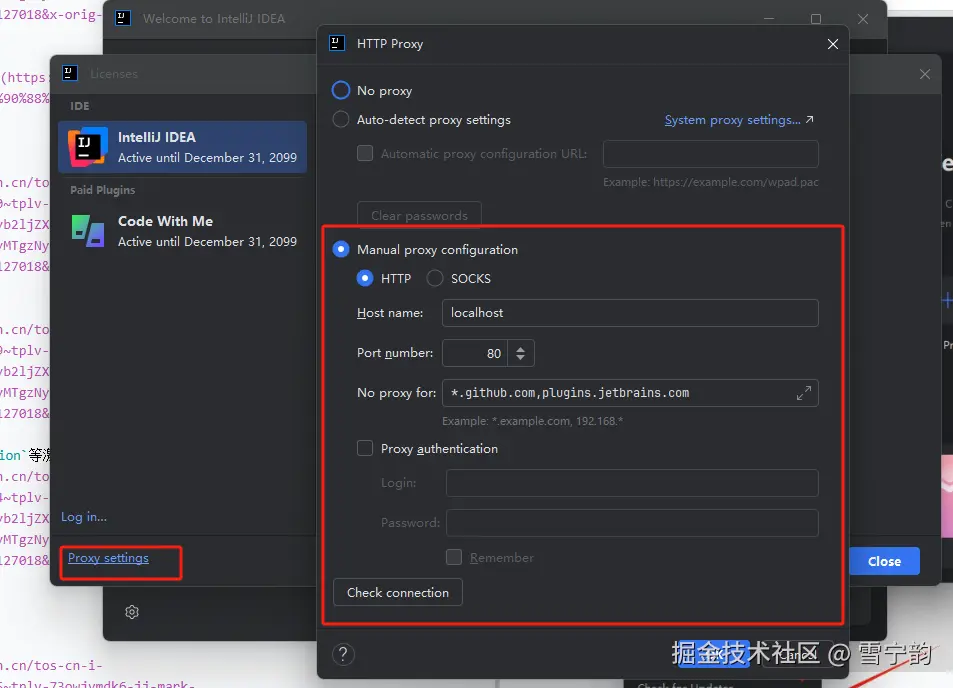The image size is (953, 688).
Task: Click the Clear passwords button
Action: click(419, 215)
